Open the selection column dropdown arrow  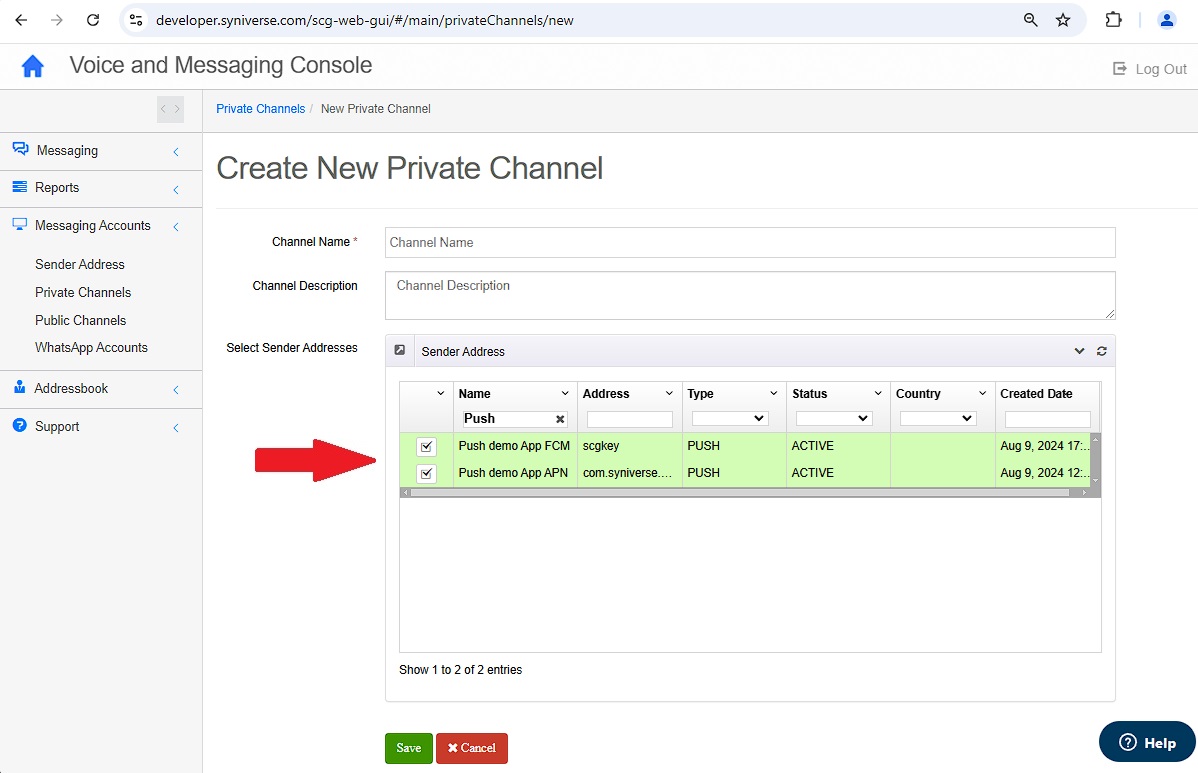coord(441,393)
